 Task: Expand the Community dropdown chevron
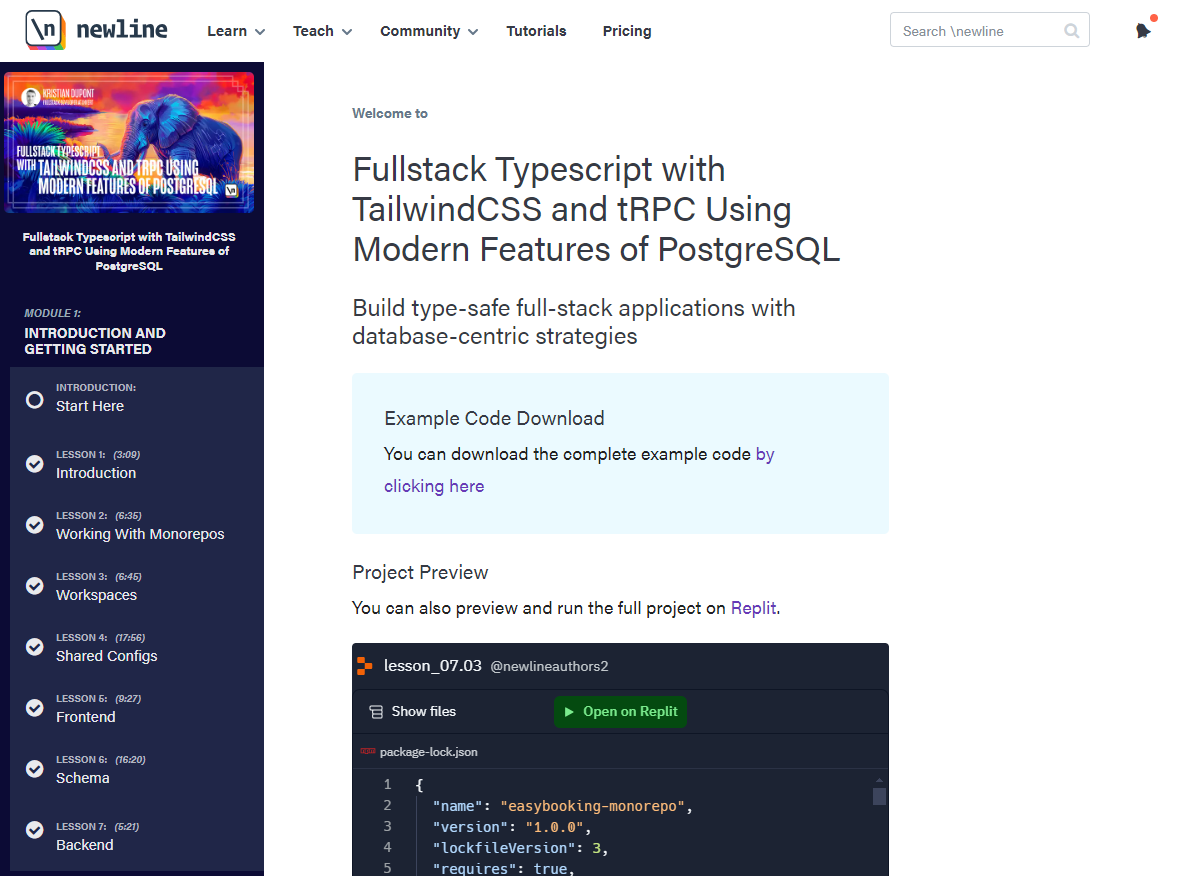(x=473, y=32)
